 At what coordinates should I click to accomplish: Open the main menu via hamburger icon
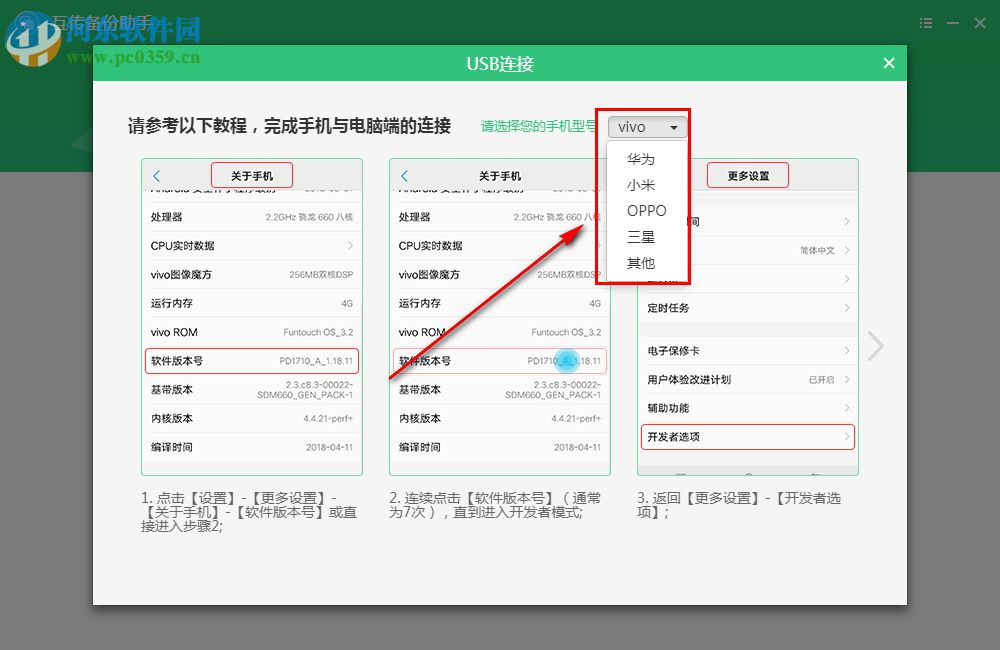click(925, 22)
